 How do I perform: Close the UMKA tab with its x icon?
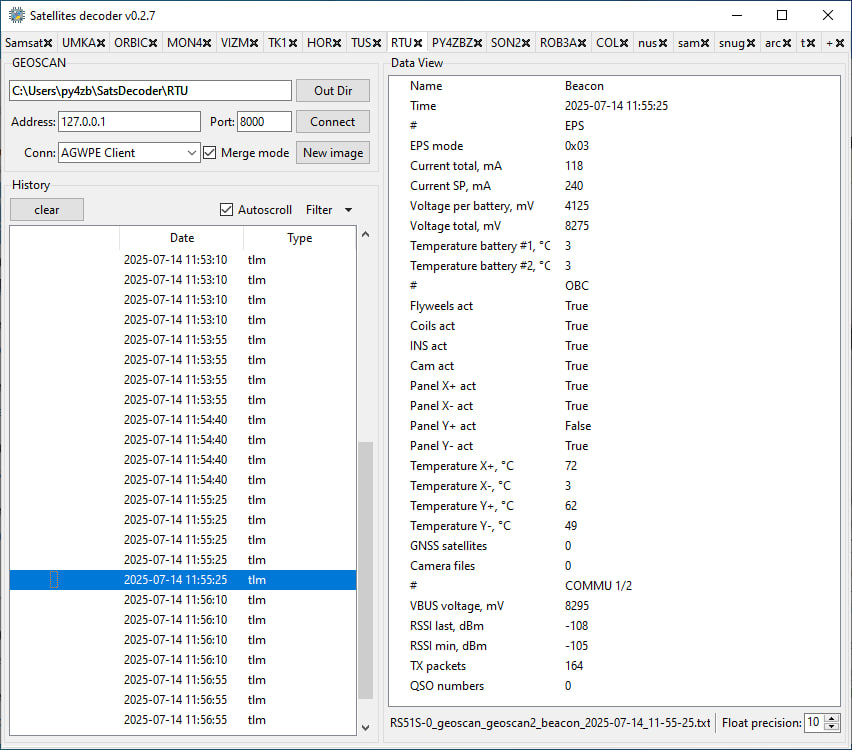[x=101, y=43]
